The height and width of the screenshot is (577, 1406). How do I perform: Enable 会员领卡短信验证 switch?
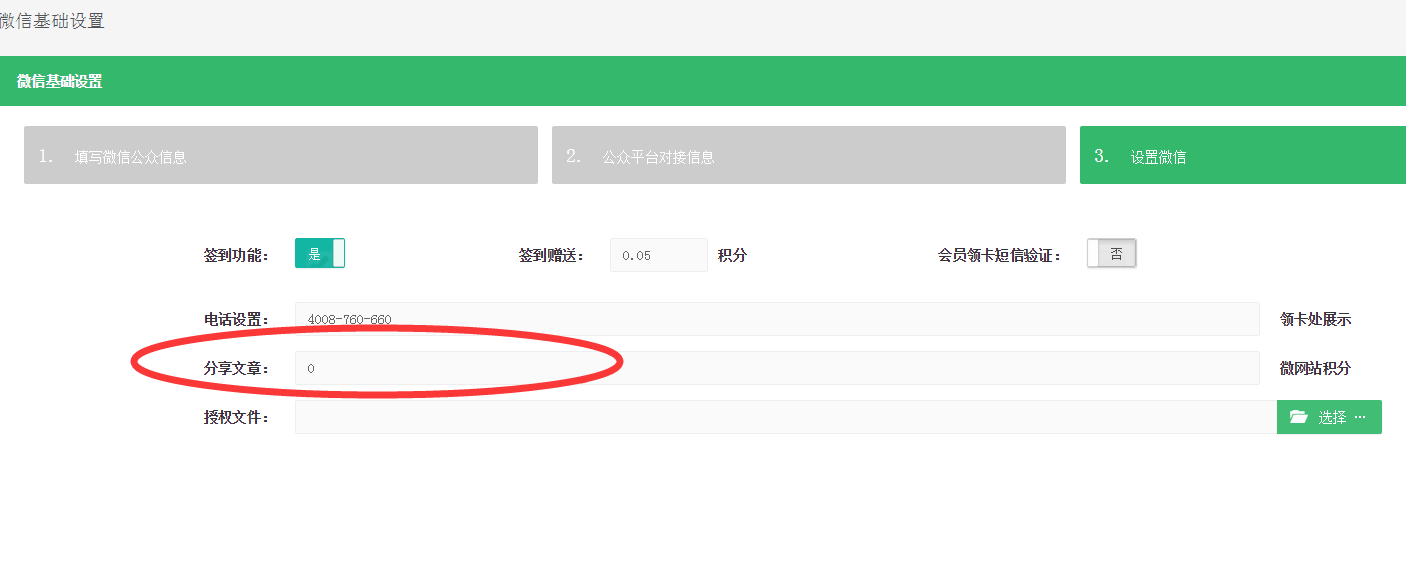point(1112,254)
